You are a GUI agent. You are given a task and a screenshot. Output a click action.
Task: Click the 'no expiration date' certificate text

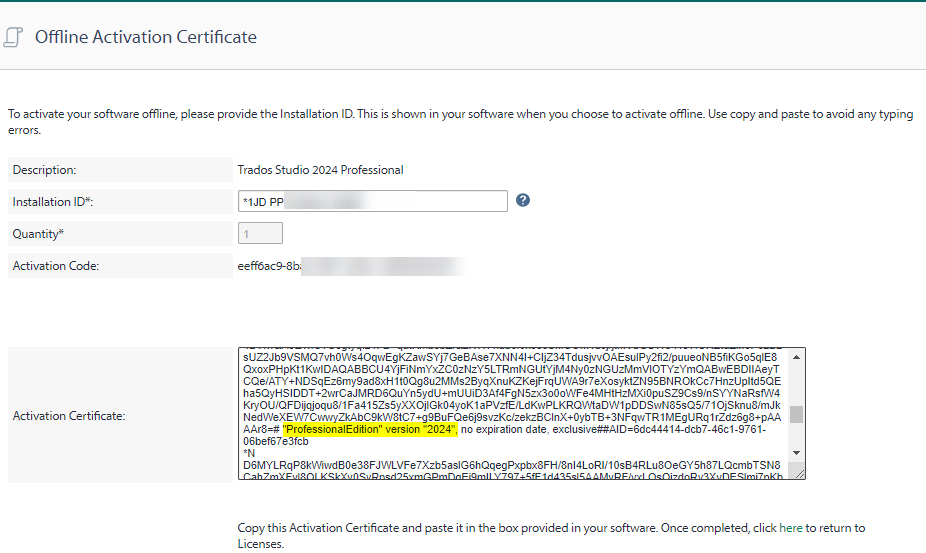[x=504, y=430]
